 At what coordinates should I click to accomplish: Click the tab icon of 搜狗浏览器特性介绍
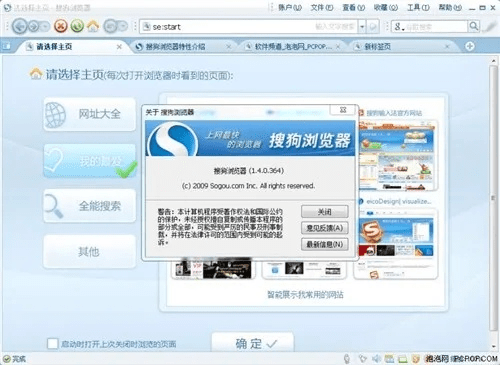click(139, 47)
